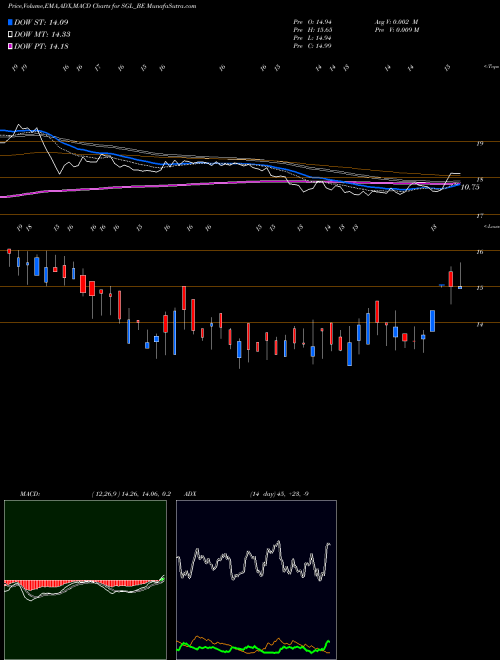Click the '10.75' label on EMA chart
The image size is (500, 660).
470,187
